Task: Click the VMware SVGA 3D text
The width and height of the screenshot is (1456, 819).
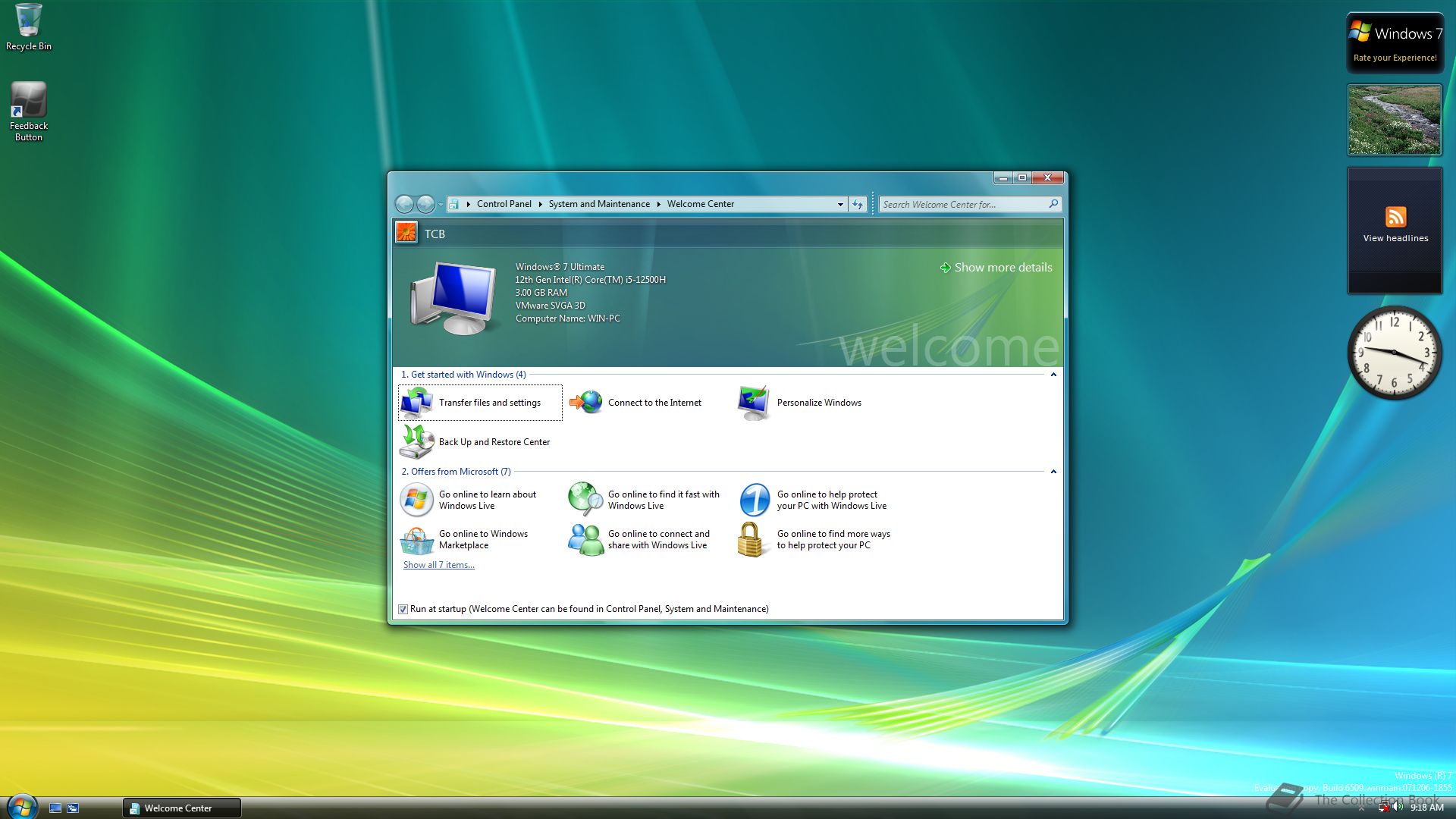Action: (x=550, y=306)
